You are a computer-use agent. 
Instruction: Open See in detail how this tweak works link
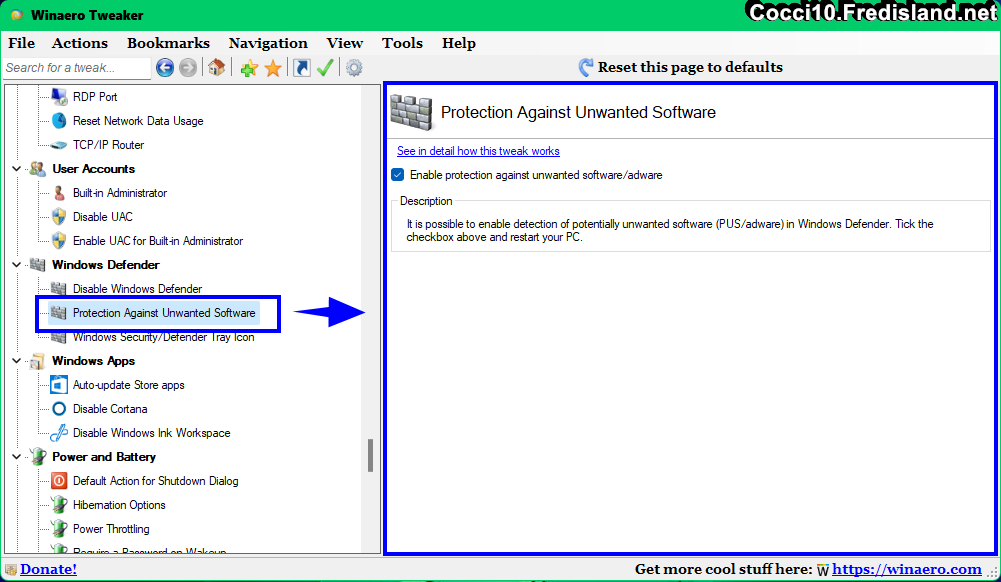(478, 151)
